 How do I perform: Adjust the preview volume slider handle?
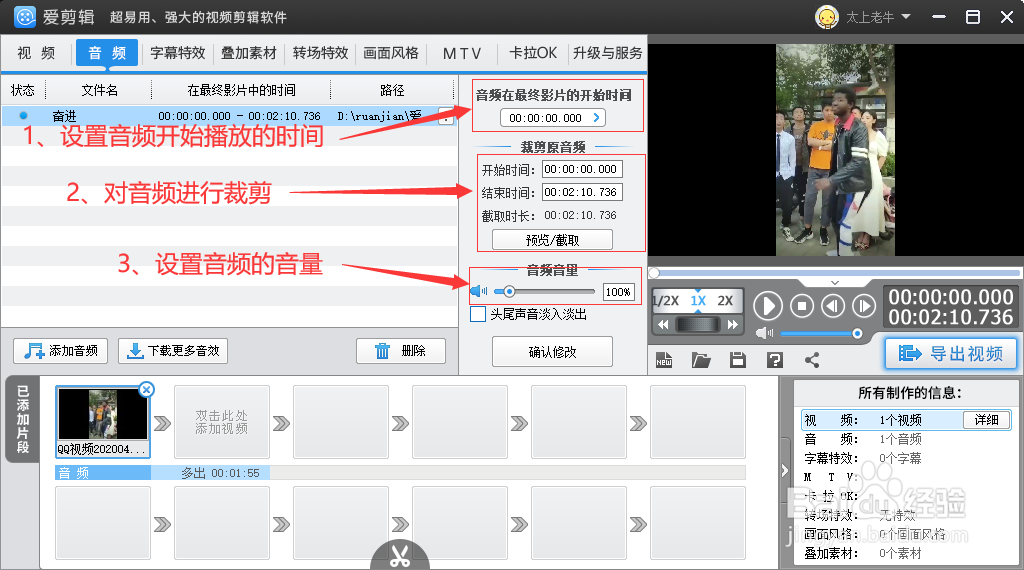pyautogui.click(x=857, y=334)
